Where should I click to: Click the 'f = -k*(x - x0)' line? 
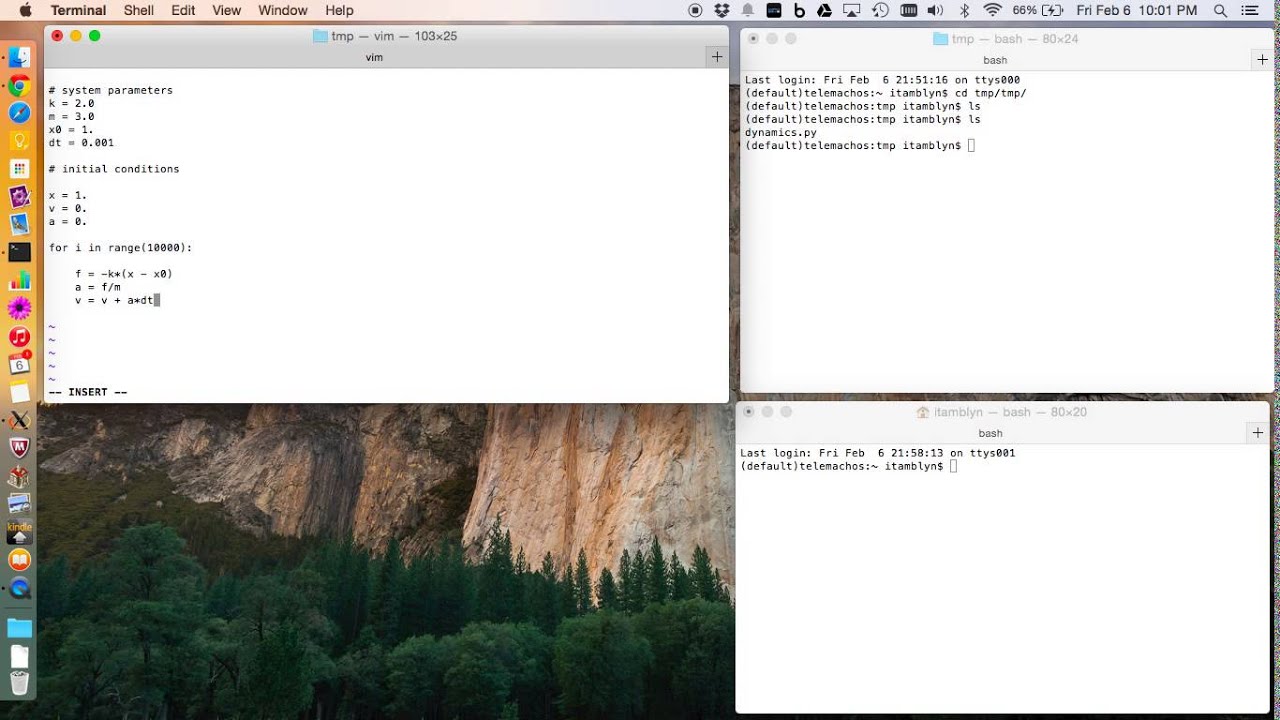click(123, 274)
